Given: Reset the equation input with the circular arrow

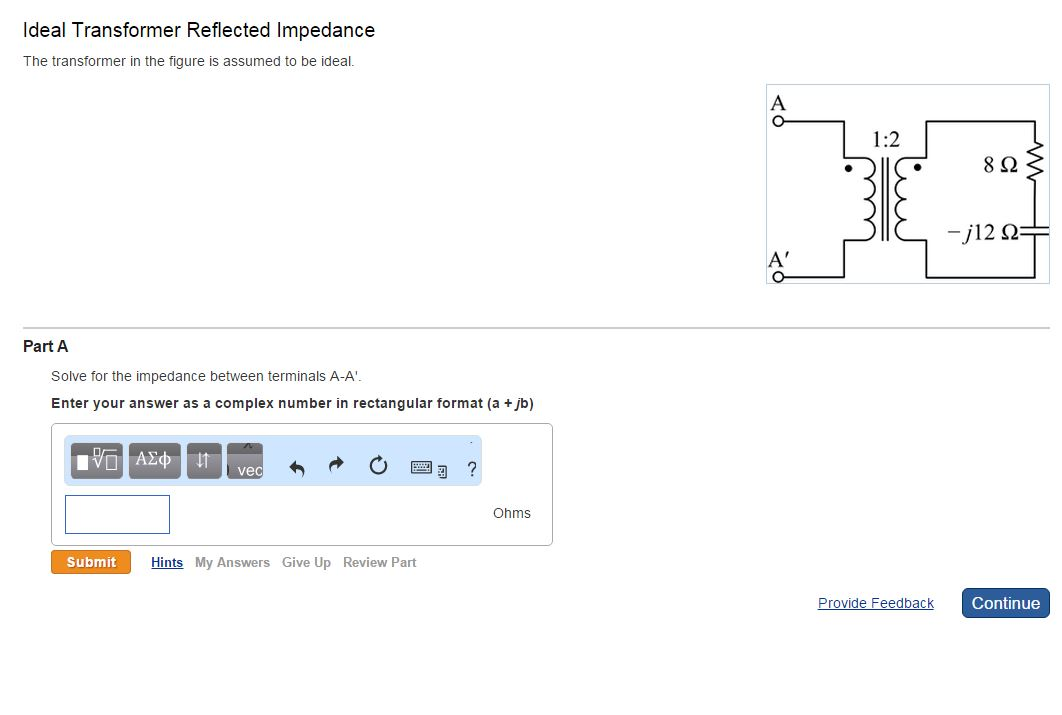Looking at the screenshot, I should [x=378, y=463].
